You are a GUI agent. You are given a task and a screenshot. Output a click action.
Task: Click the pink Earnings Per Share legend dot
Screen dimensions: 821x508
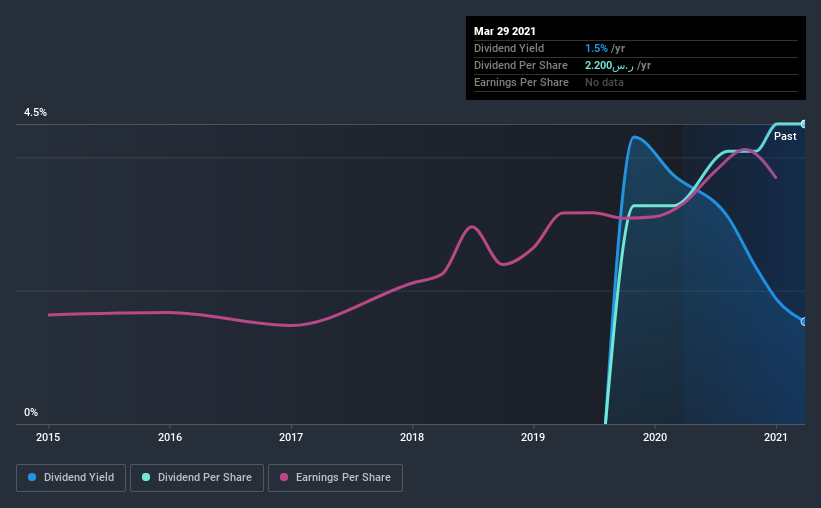coord(284,477)
